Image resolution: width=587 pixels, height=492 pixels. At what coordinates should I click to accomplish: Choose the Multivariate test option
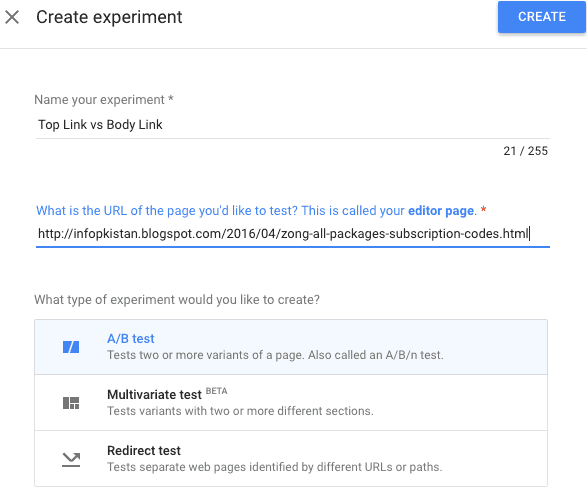coord(291,403)
